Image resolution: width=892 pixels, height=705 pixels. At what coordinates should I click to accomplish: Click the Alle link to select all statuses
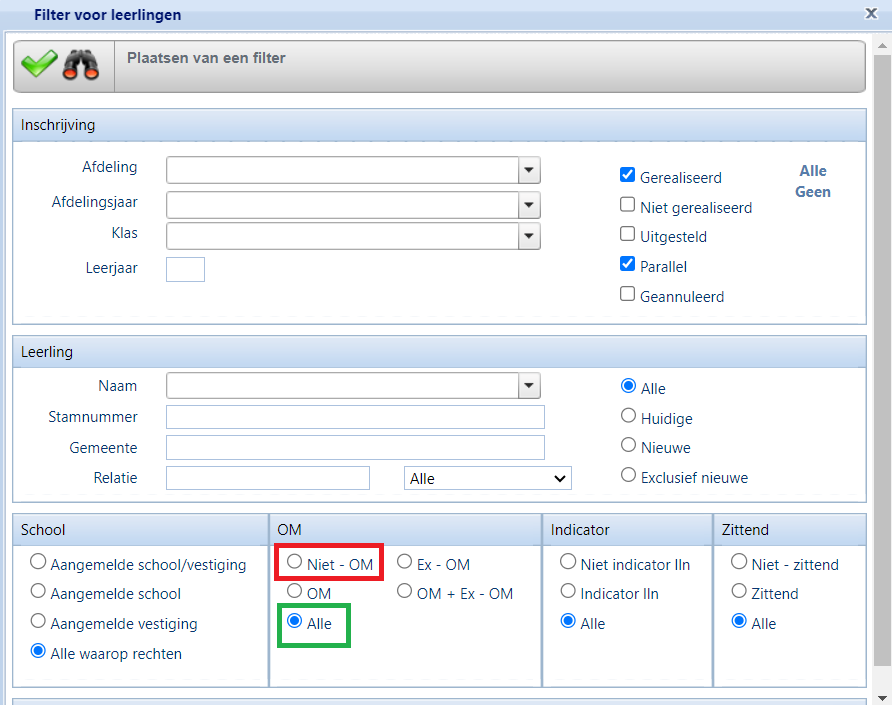[x=813, y=171]
